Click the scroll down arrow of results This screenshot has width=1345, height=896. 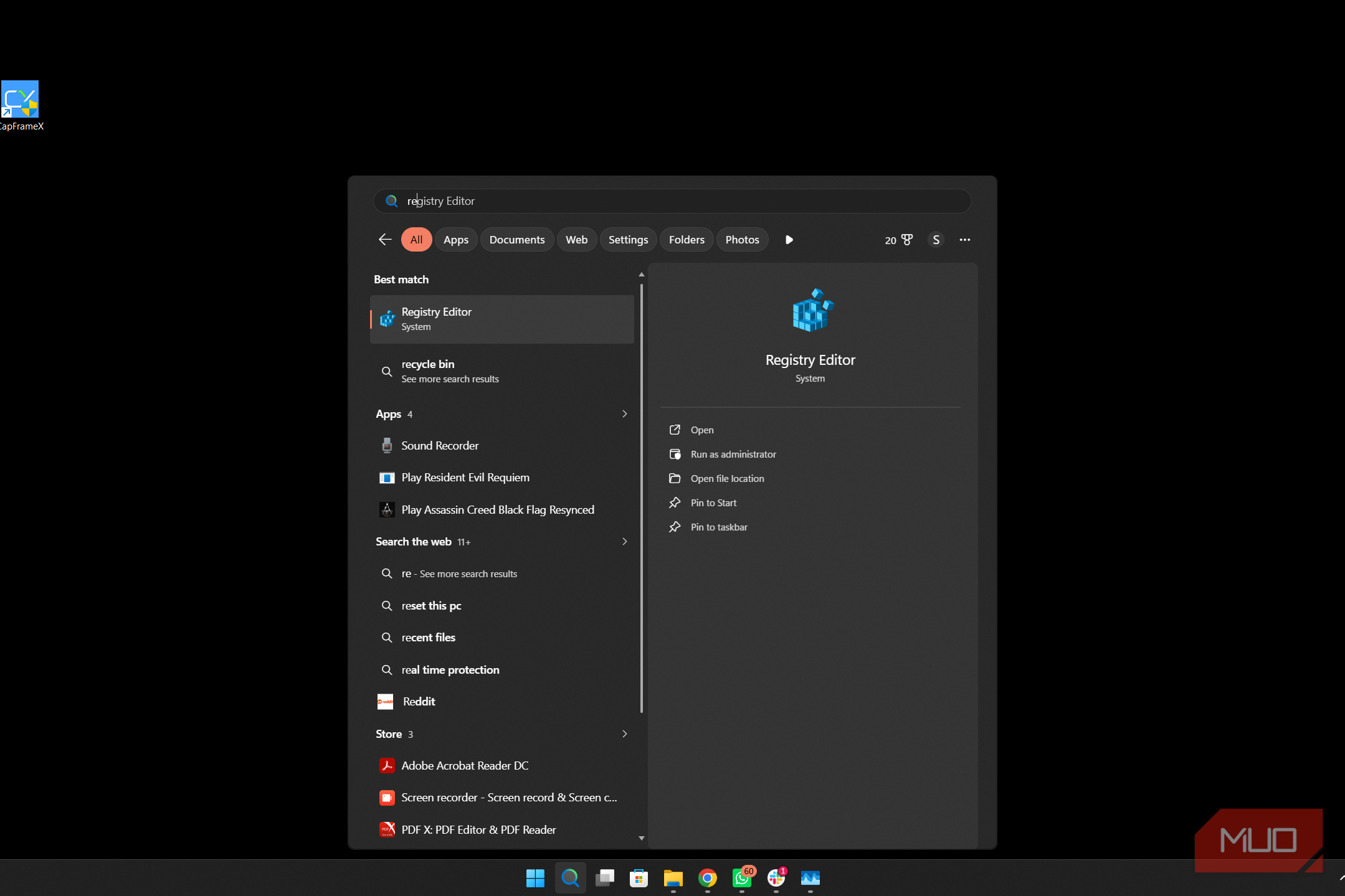[x=642, y=838]
